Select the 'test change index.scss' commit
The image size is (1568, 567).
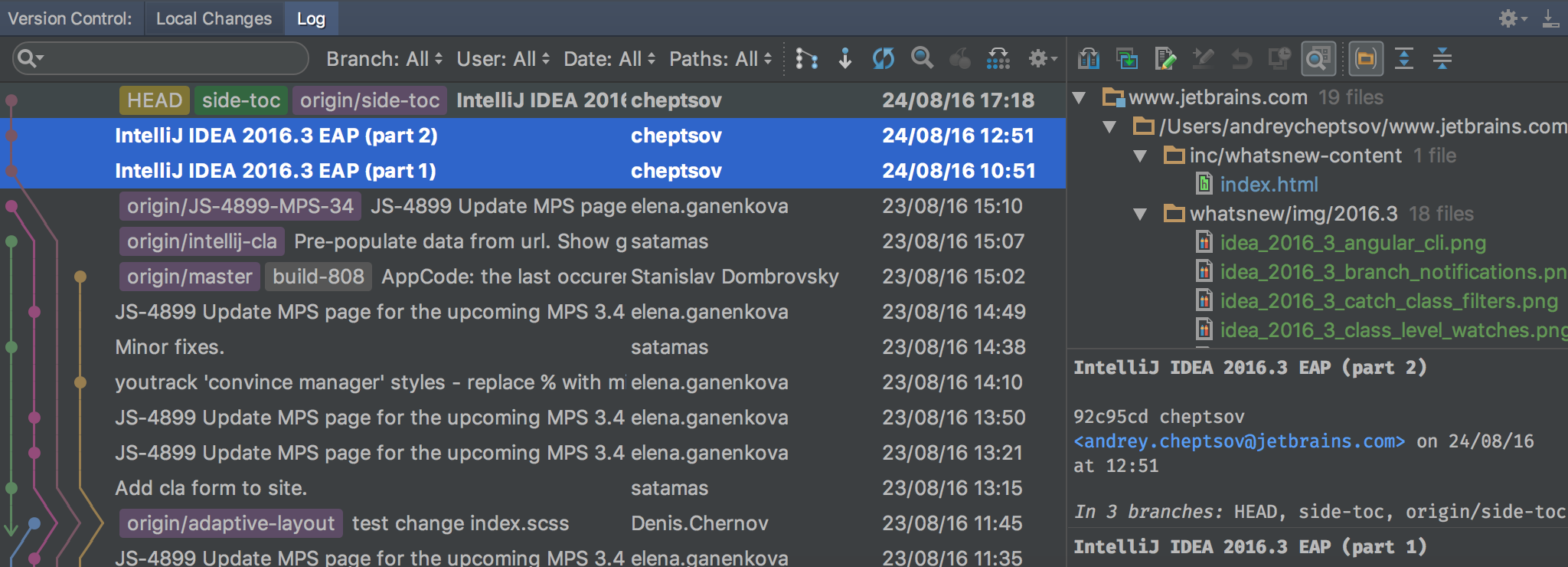(x=461, y=523)
